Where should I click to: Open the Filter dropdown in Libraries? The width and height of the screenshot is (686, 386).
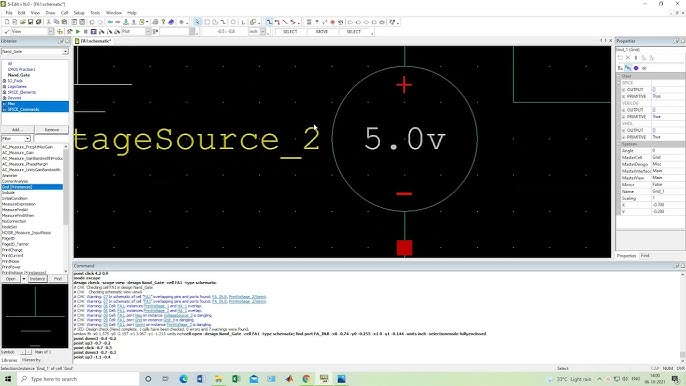tap(28, 139)
